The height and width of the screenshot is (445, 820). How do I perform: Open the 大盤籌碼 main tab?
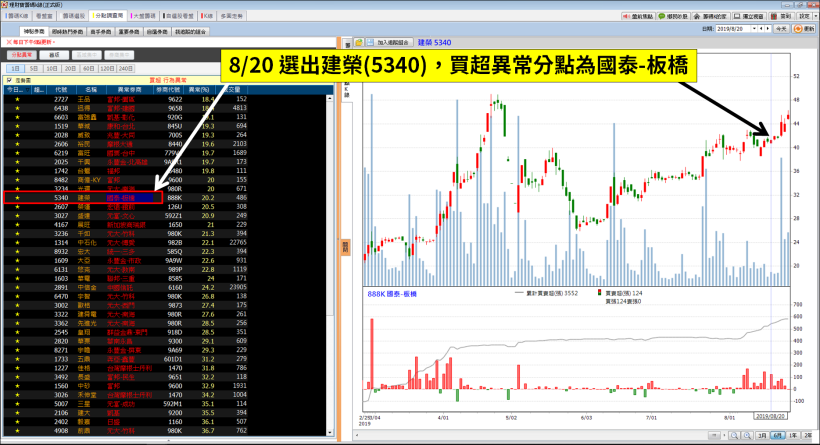tap(143, 16)
